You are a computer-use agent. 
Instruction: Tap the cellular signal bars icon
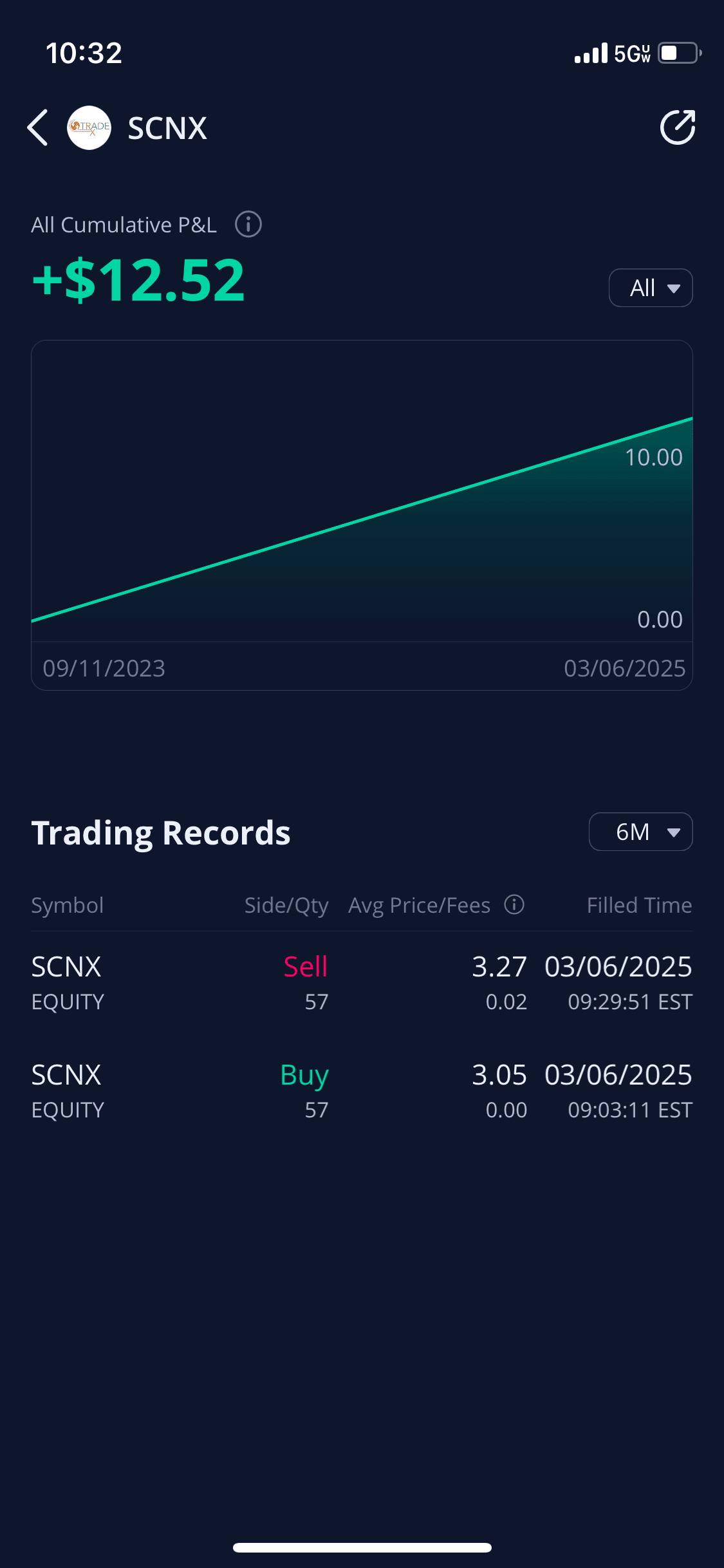click(x=591, y=53)
